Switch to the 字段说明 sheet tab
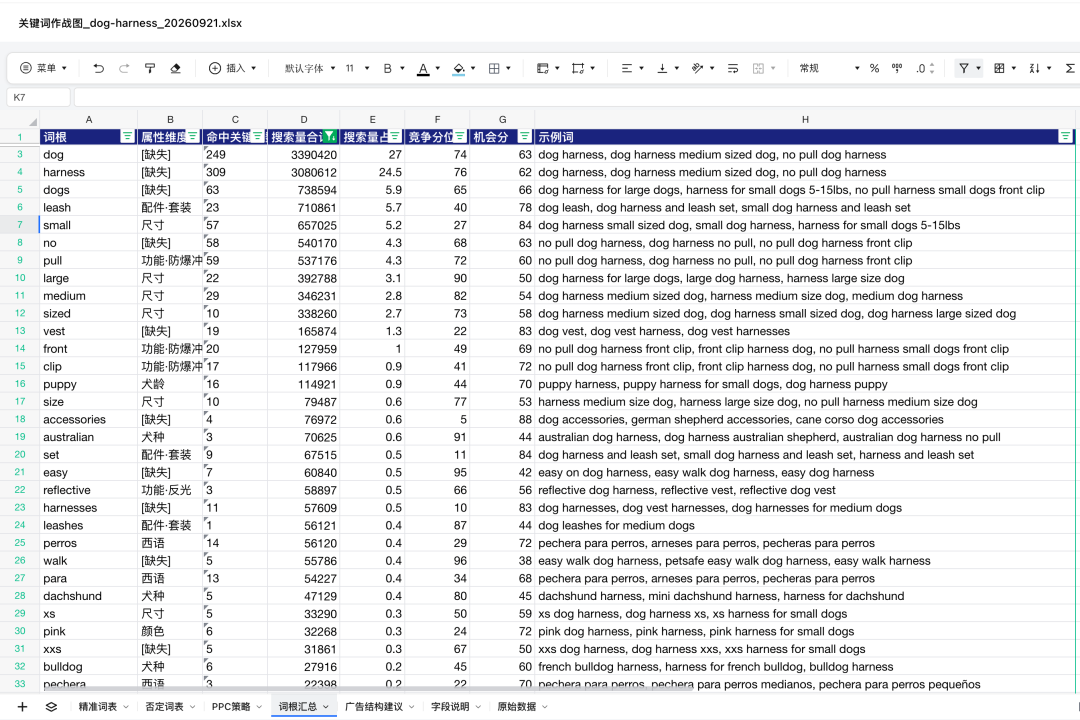This screenshot has width=1080, height=720. [450, 707]
